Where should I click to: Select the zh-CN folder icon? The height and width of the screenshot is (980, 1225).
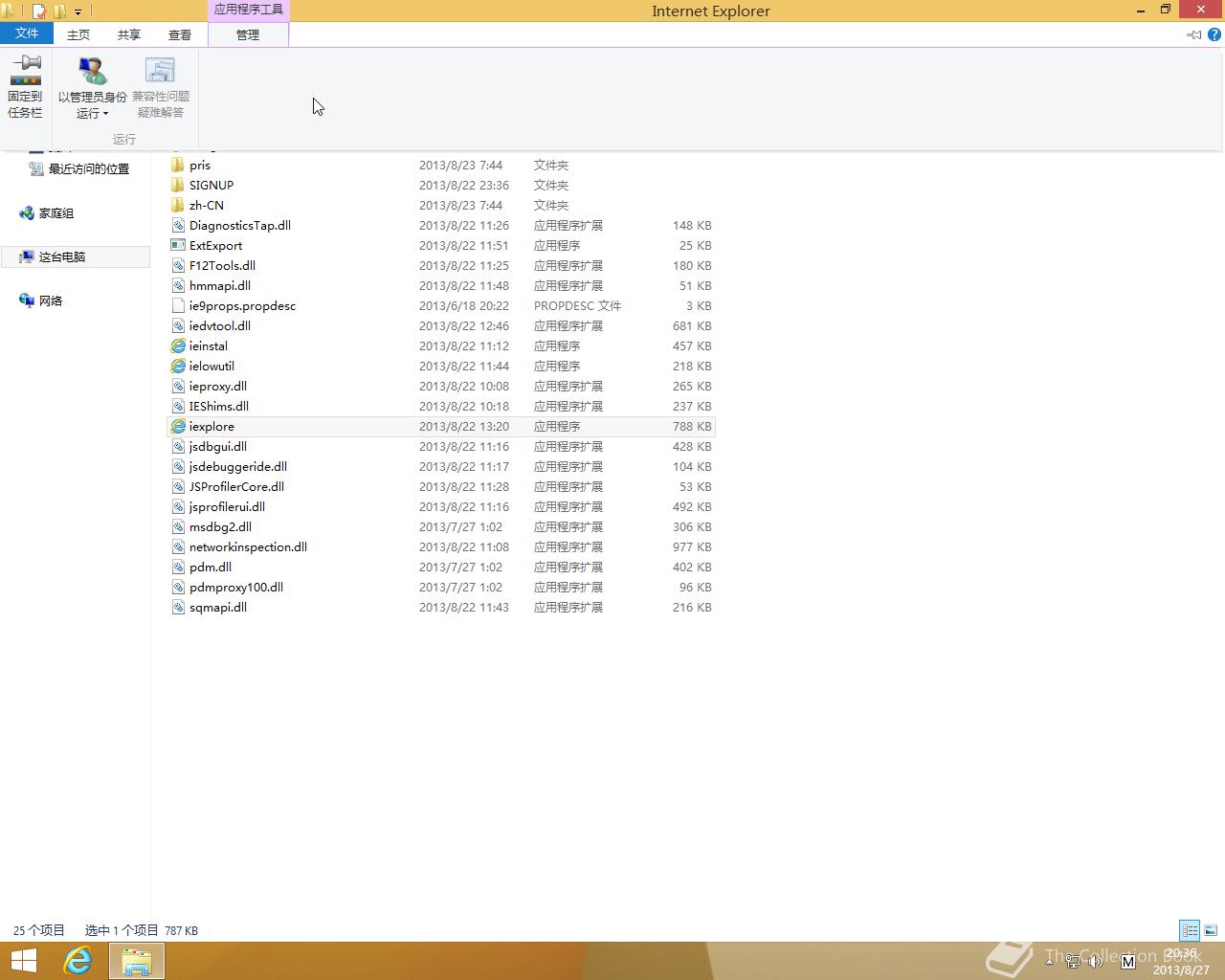(178, 206)
